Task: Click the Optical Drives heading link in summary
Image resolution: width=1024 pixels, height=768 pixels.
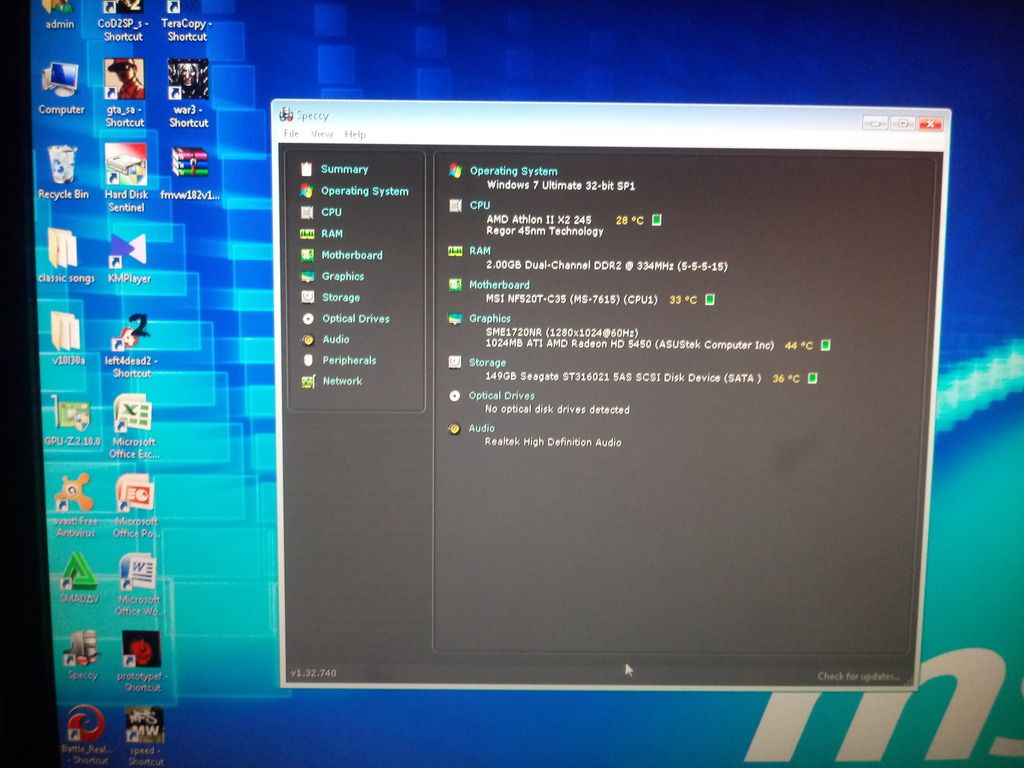Action: [502, 396]
